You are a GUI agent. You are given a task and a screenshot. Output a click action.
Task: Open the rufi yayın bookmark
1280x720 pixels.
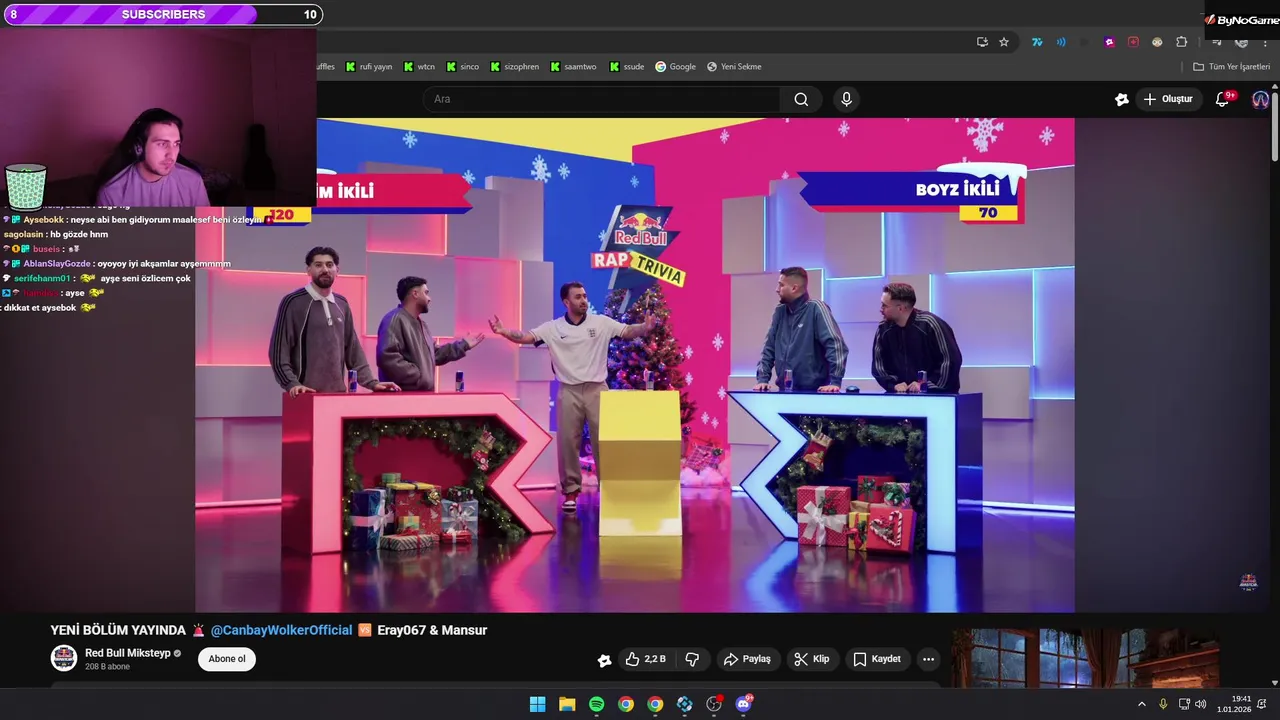(x=368, y=67)
